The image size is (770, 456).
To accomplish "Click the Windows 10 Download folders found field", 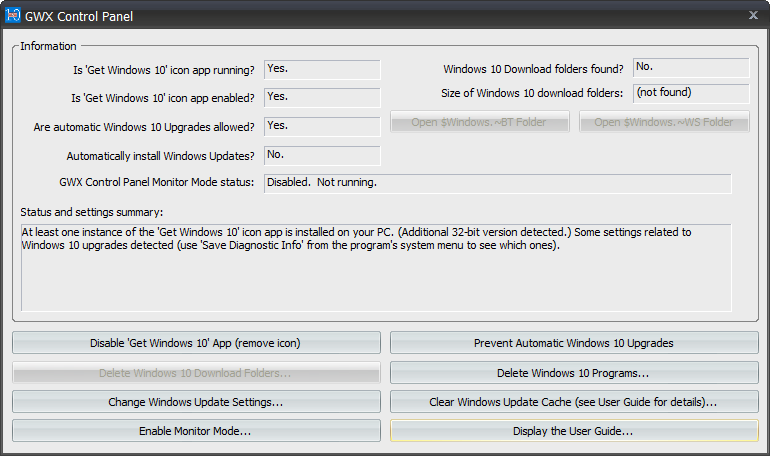I will (x=691, y=68).
